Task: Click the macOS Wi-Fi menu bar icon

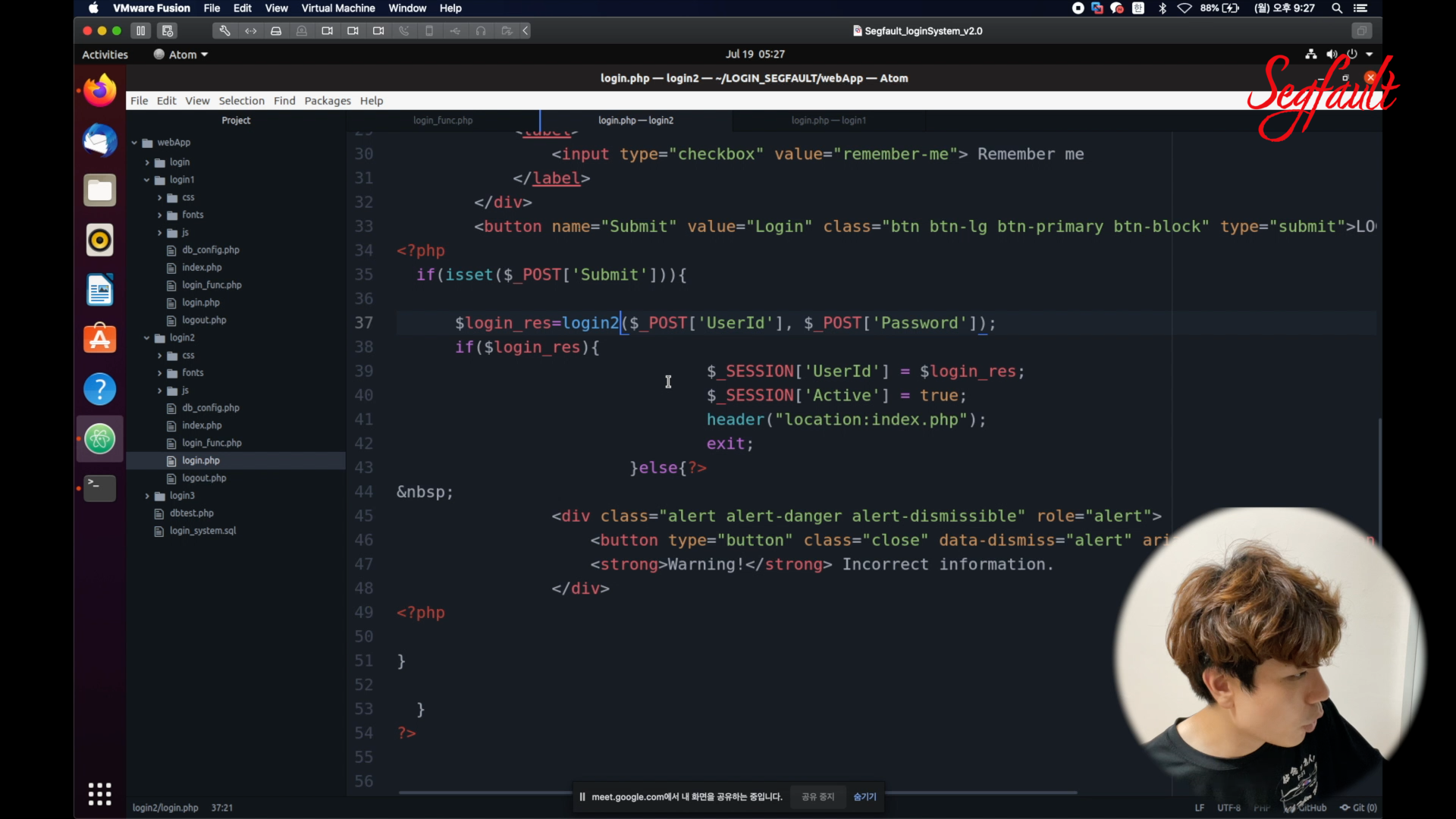Action: [x=1185, y=8]
